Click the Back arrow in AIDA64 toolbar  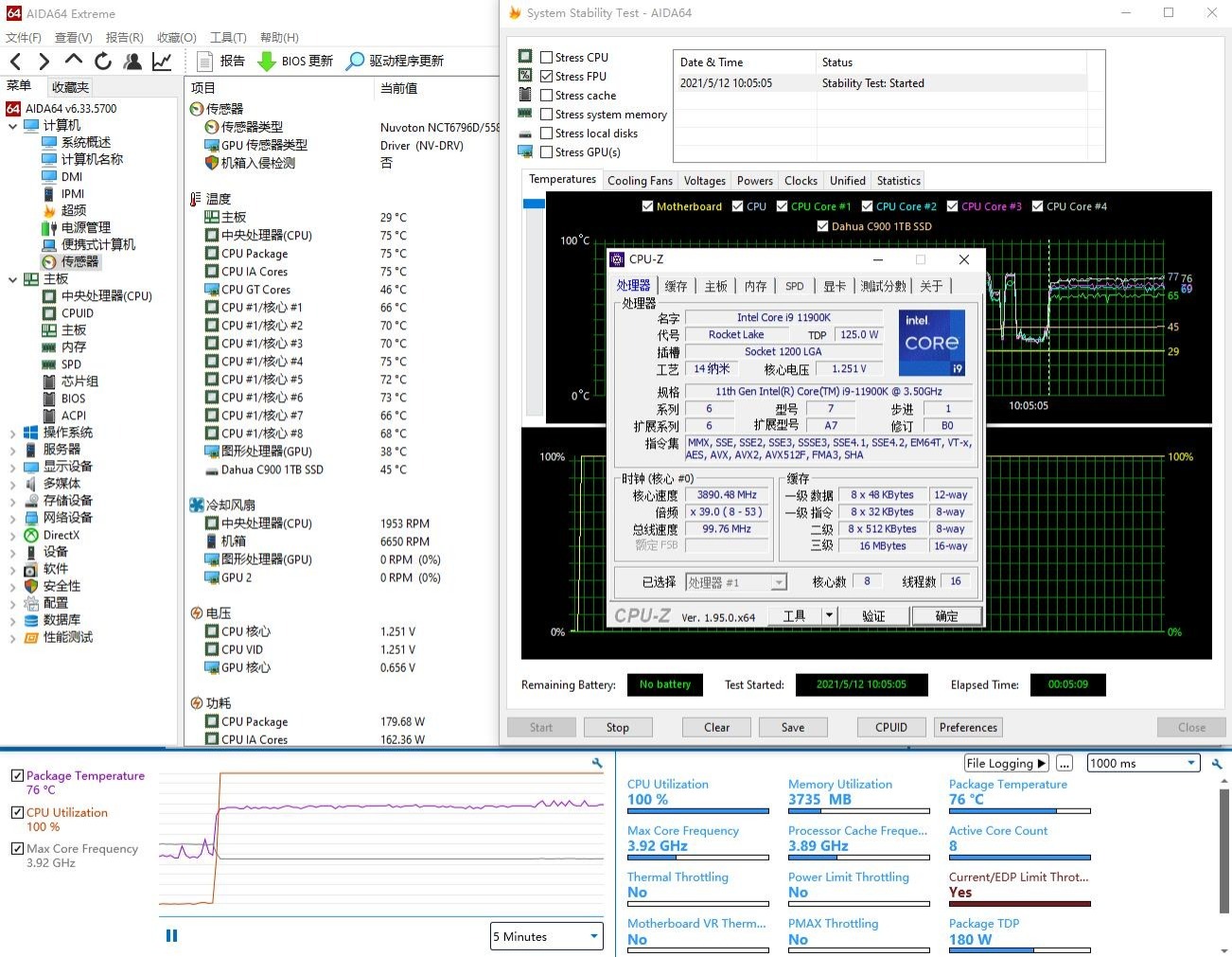coord(15,62)
